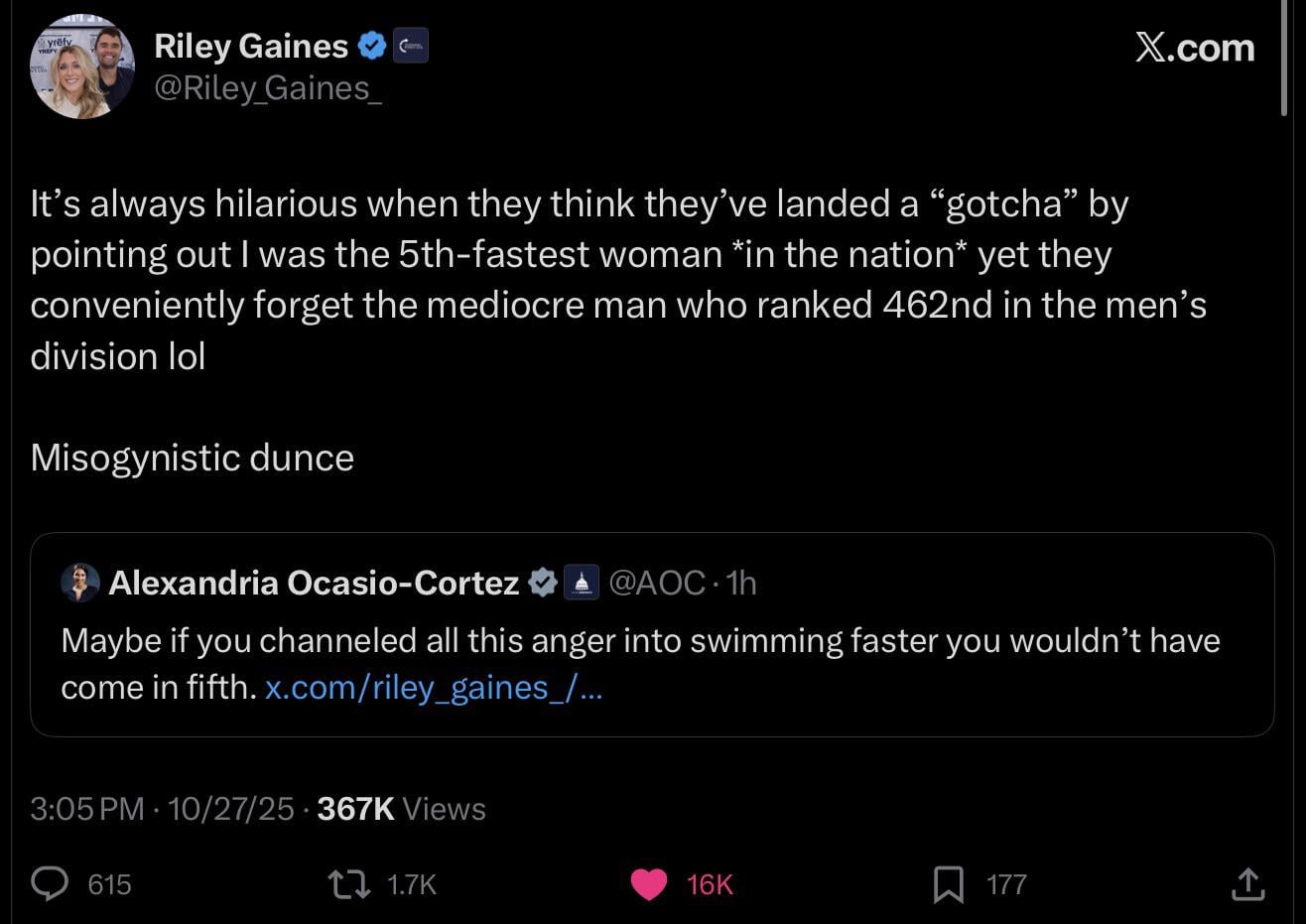Open the quoted post's "Maybe if you channeled" text

click(640, 641)
